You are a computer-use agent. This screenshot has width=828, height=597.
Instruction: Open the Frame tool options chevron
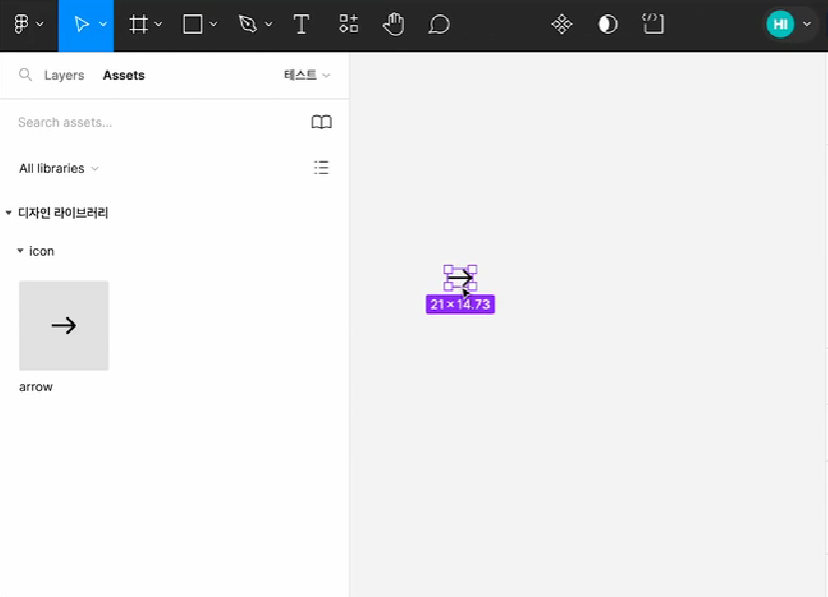[158, 24]
